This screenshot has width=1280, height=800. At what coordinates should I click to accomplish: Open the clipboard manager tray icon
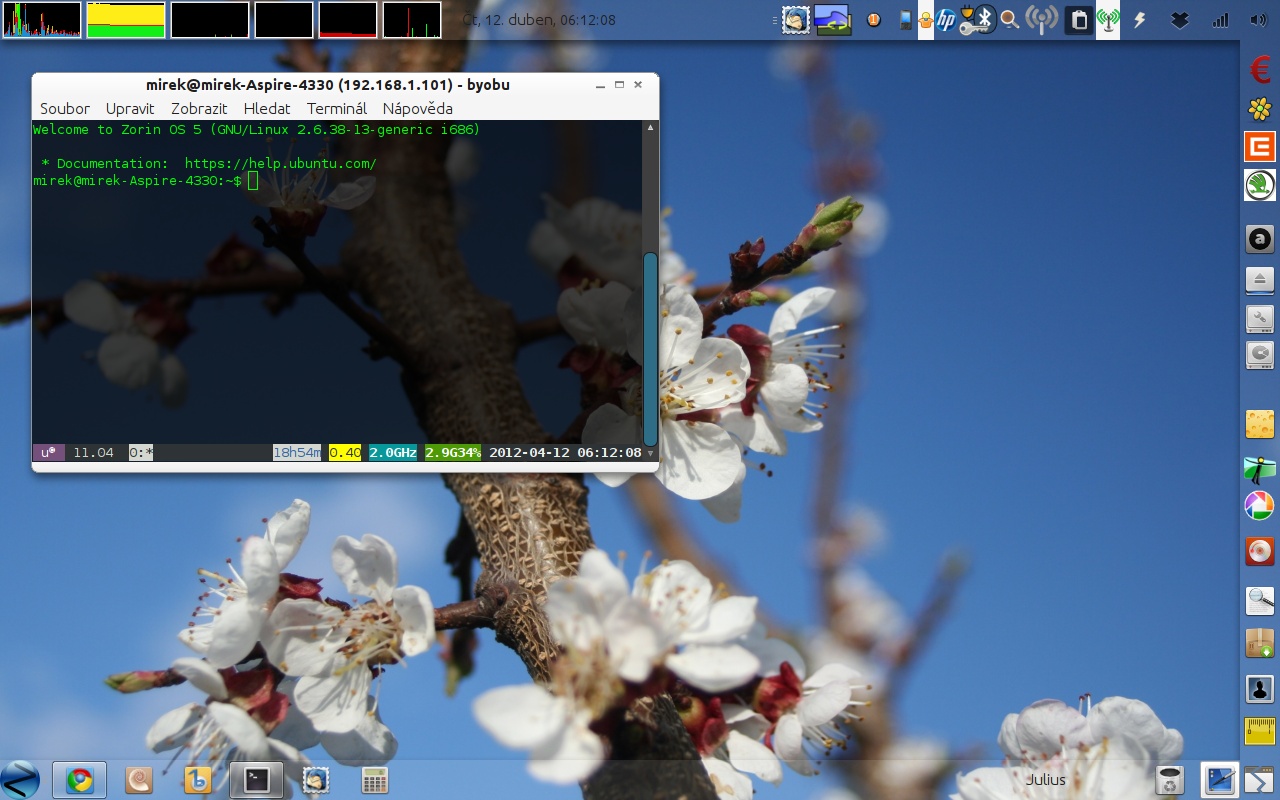[1079, 19]
